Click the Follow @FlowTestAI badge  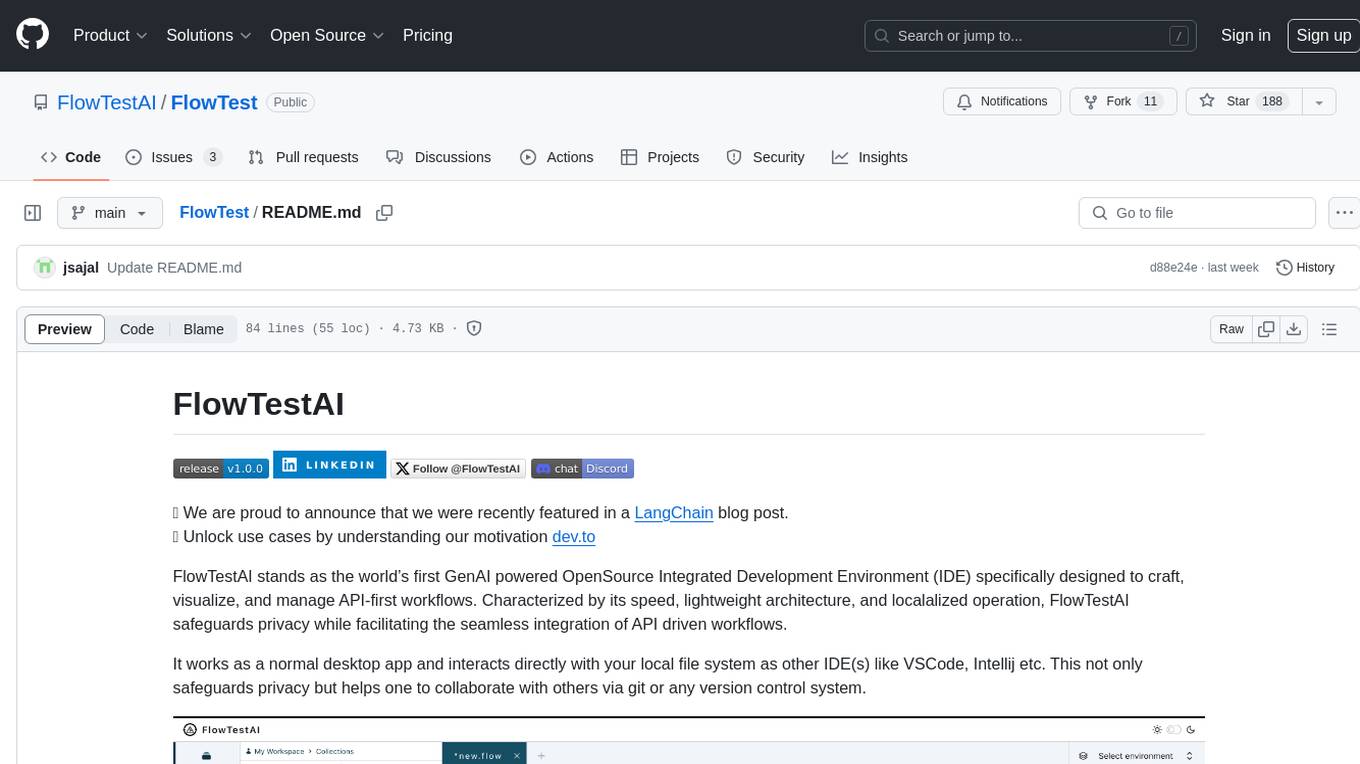pyautogui.click(x=458, y=468)
